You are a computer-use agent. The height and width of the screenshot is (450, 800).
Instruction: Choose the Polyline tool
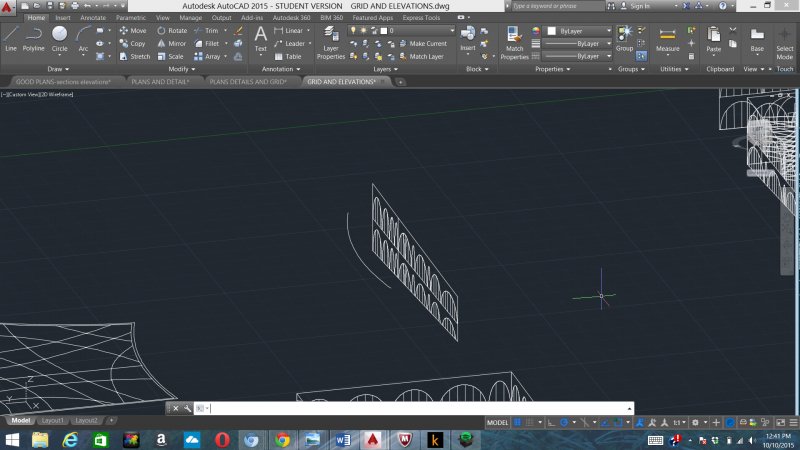(34, 38)
